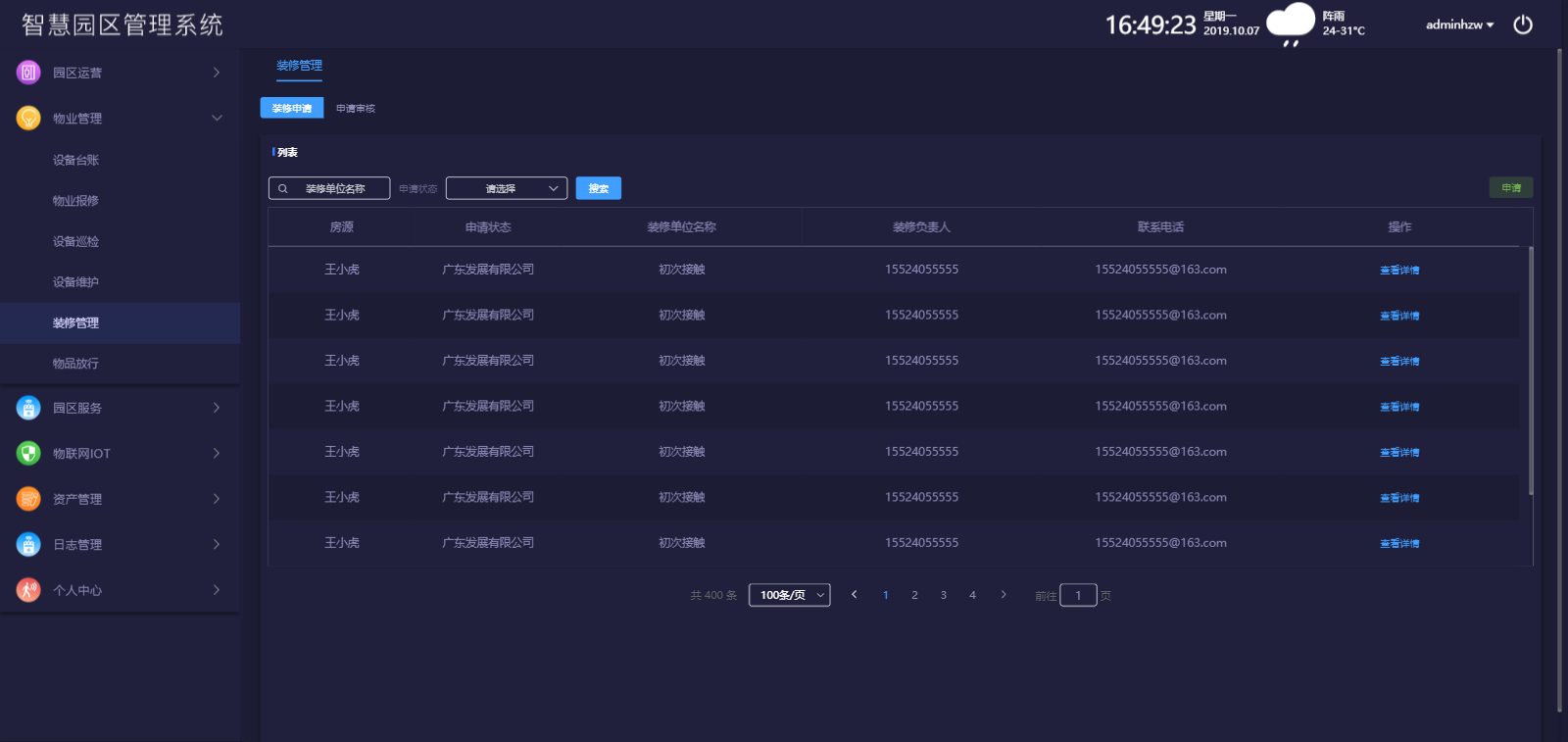Open the 100条/页 page size dropdown
Image resolution: width=1568 pixels, height=742 pixels.
789,595
